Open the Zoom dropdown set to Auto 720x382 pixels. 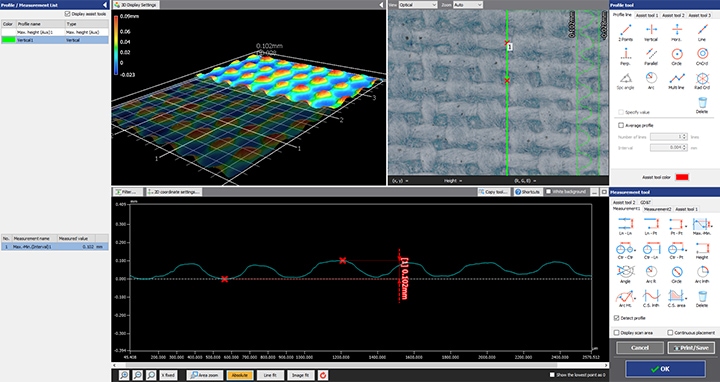[x=468, y=5]
